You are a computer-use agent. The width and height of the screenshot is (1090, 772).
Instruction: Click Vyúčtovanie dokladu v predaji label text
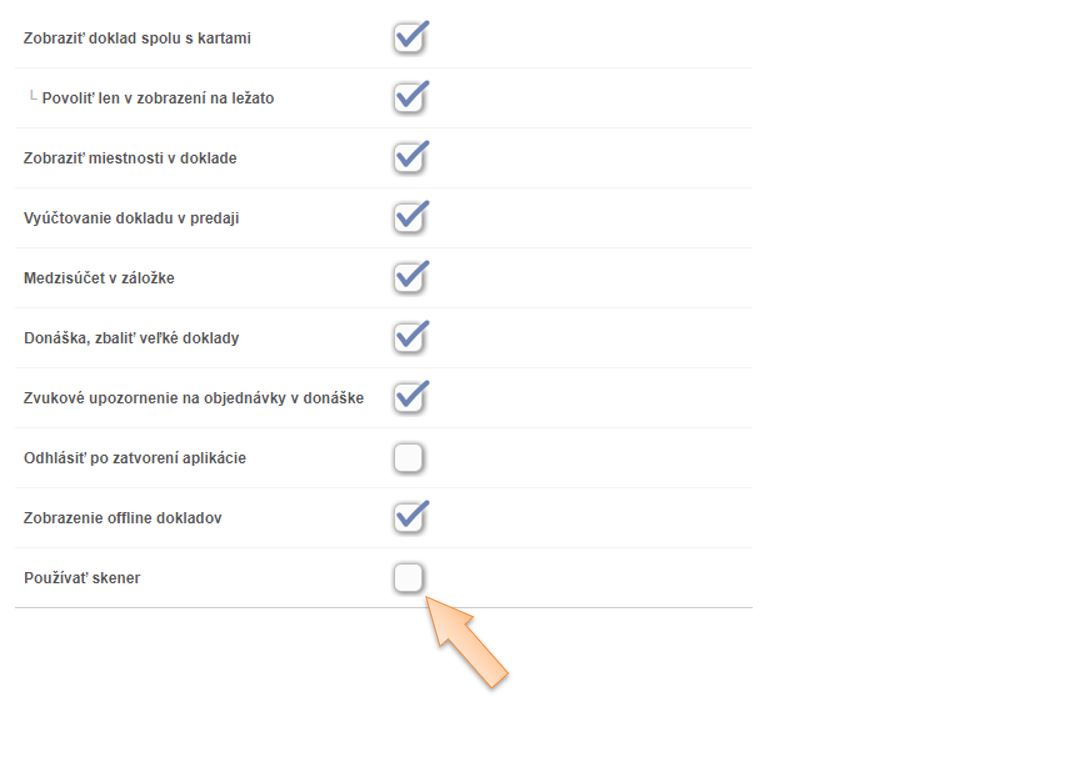(131, 218)
